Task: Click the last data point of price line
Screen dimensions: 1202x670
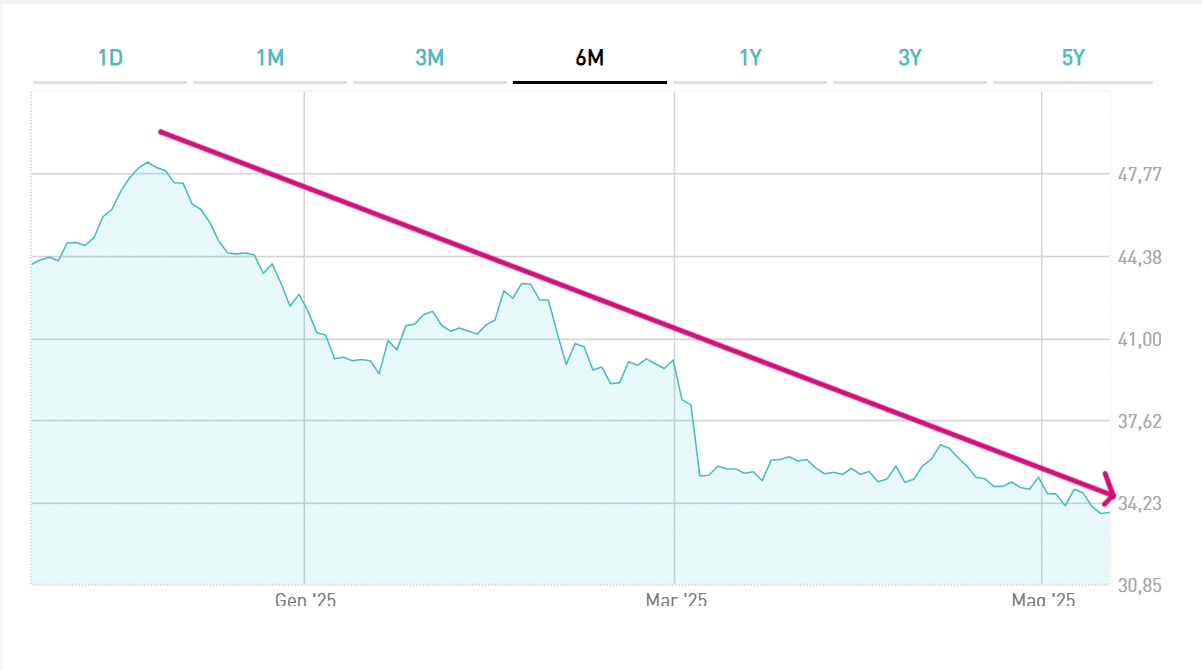Action: pyautogui.click(x=1108, y=513)
